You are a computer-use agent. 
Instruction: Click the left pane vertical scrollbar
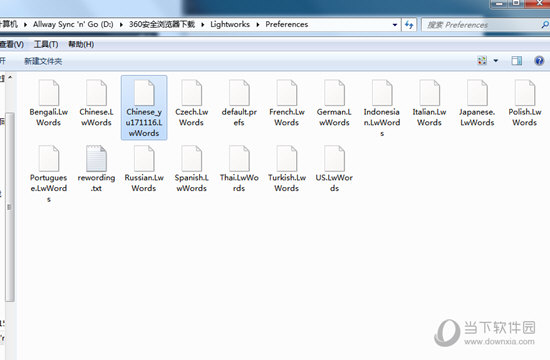[x=10, y=207]
